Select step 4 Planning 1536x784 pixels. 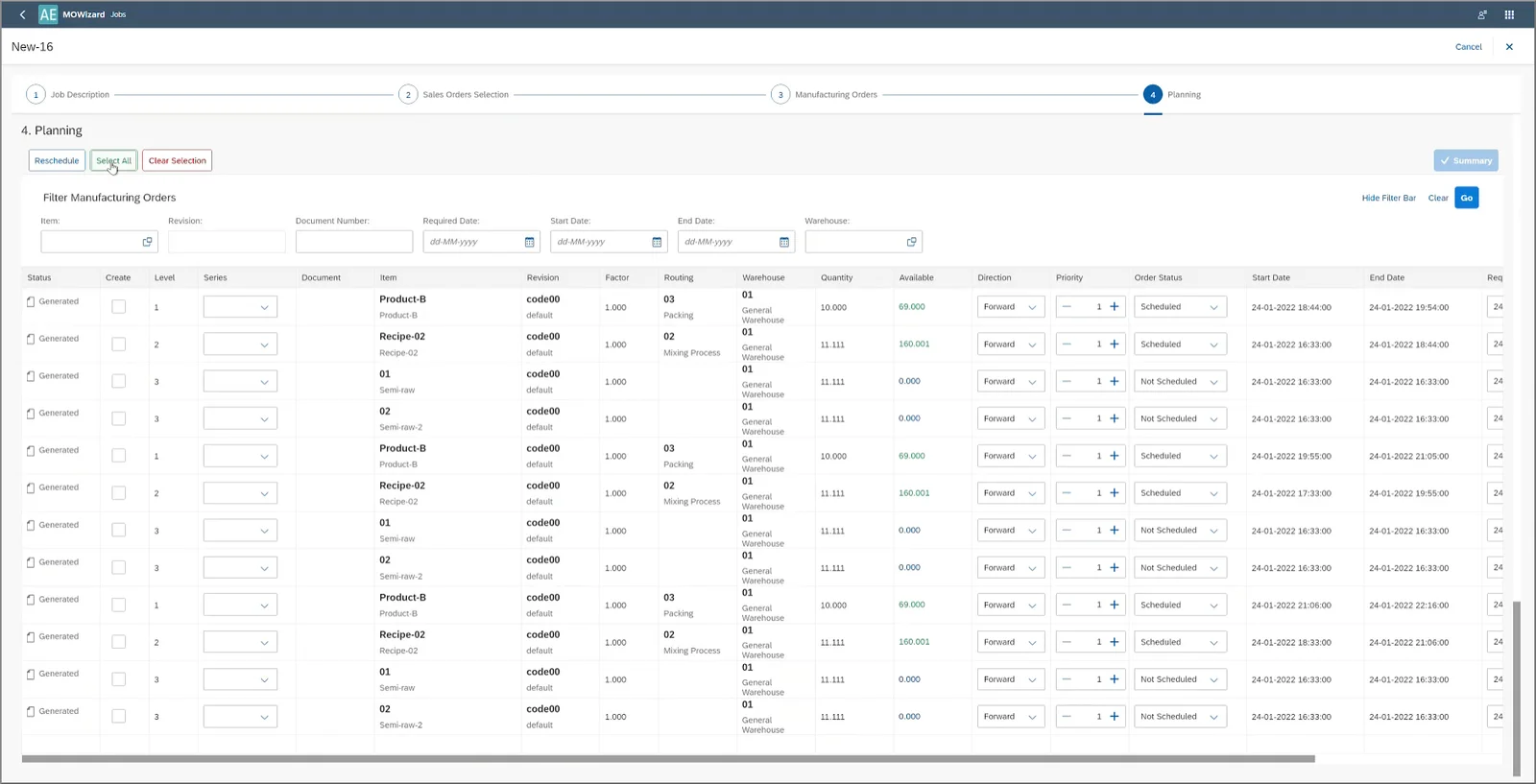click(1172, 94)
